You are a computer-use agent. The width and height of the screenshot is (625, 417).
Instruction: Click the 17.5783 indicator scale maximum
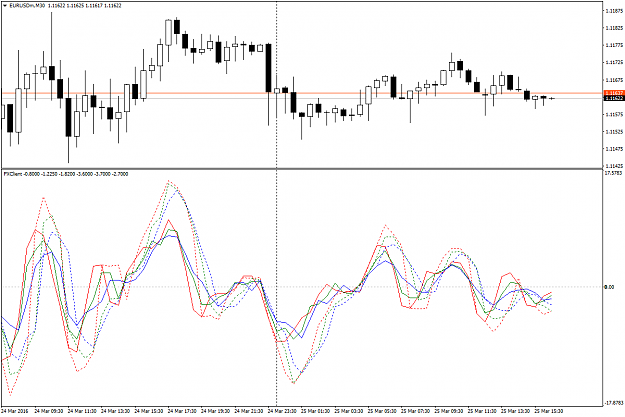pos(613,173)
